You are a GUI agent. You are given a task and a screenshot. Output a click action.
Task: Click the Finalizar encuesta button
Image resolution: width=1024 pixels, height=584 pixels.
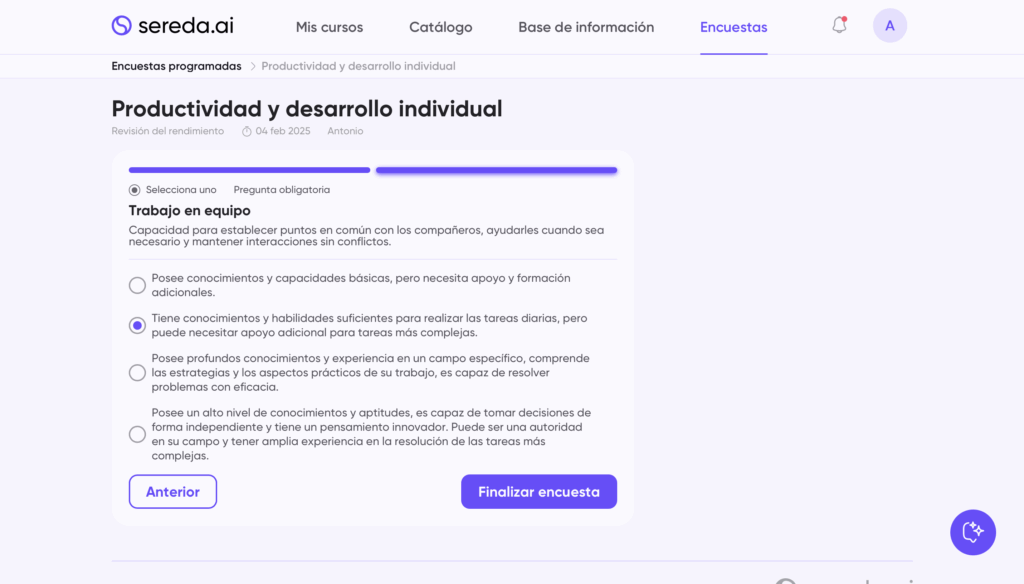point(538,492)
